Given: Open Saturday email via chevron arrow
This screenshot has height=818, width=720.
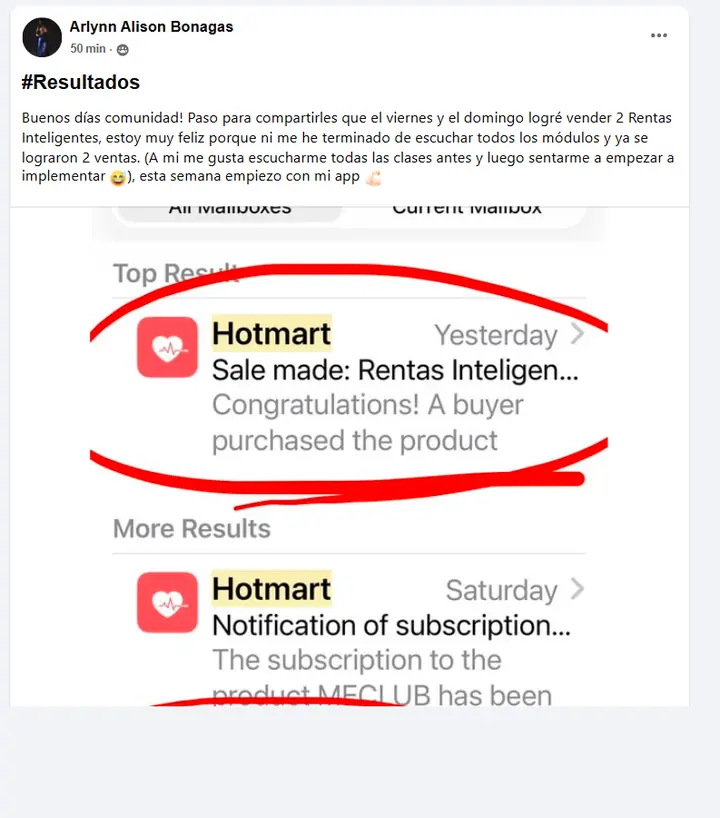Looking at the screenshot, I should (577, 590).
